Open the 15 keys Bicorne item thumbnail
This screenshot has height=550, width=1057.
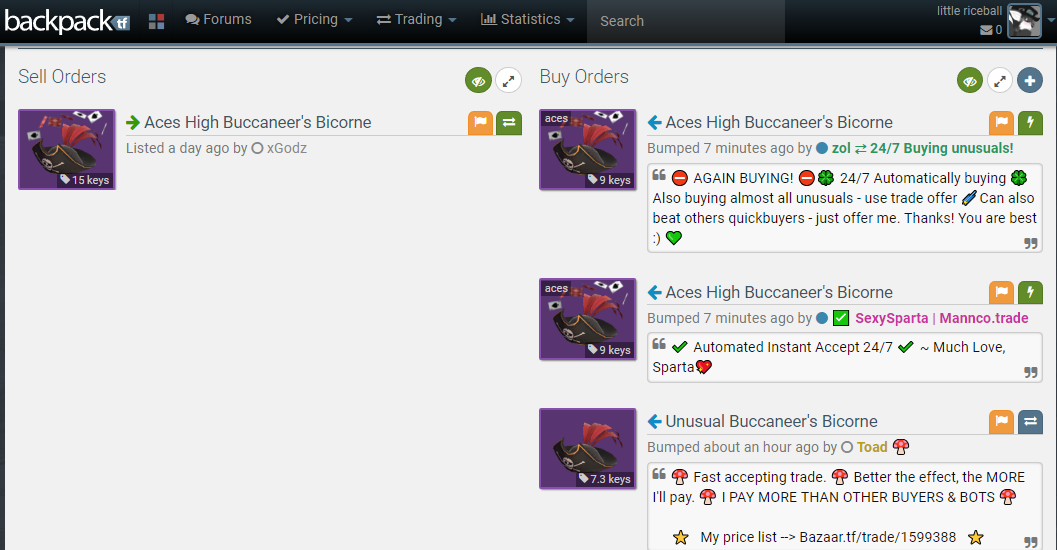tap(67, 149)
